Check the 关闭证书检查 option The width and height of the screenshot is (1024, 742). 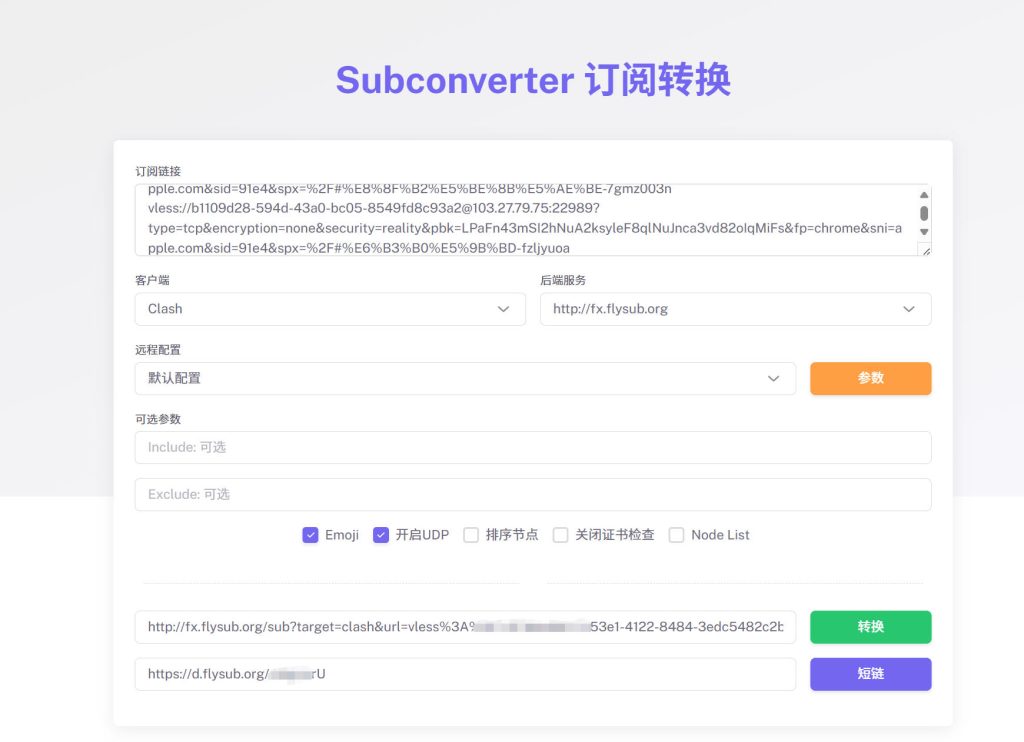(x=560, y=535)
